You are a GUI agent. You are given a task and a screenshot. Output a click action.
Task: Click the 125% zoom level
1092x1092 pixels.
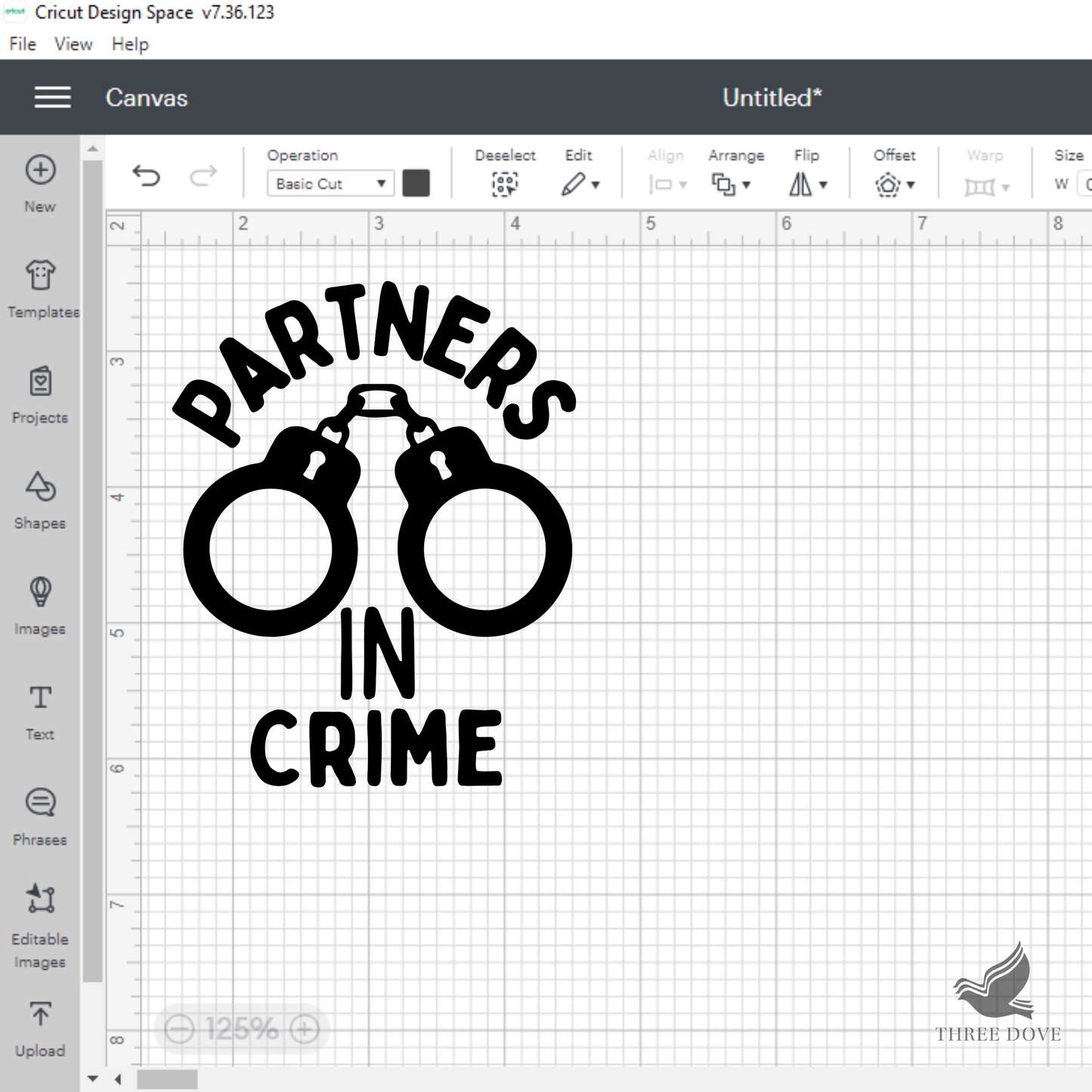tap(243, 1029)
